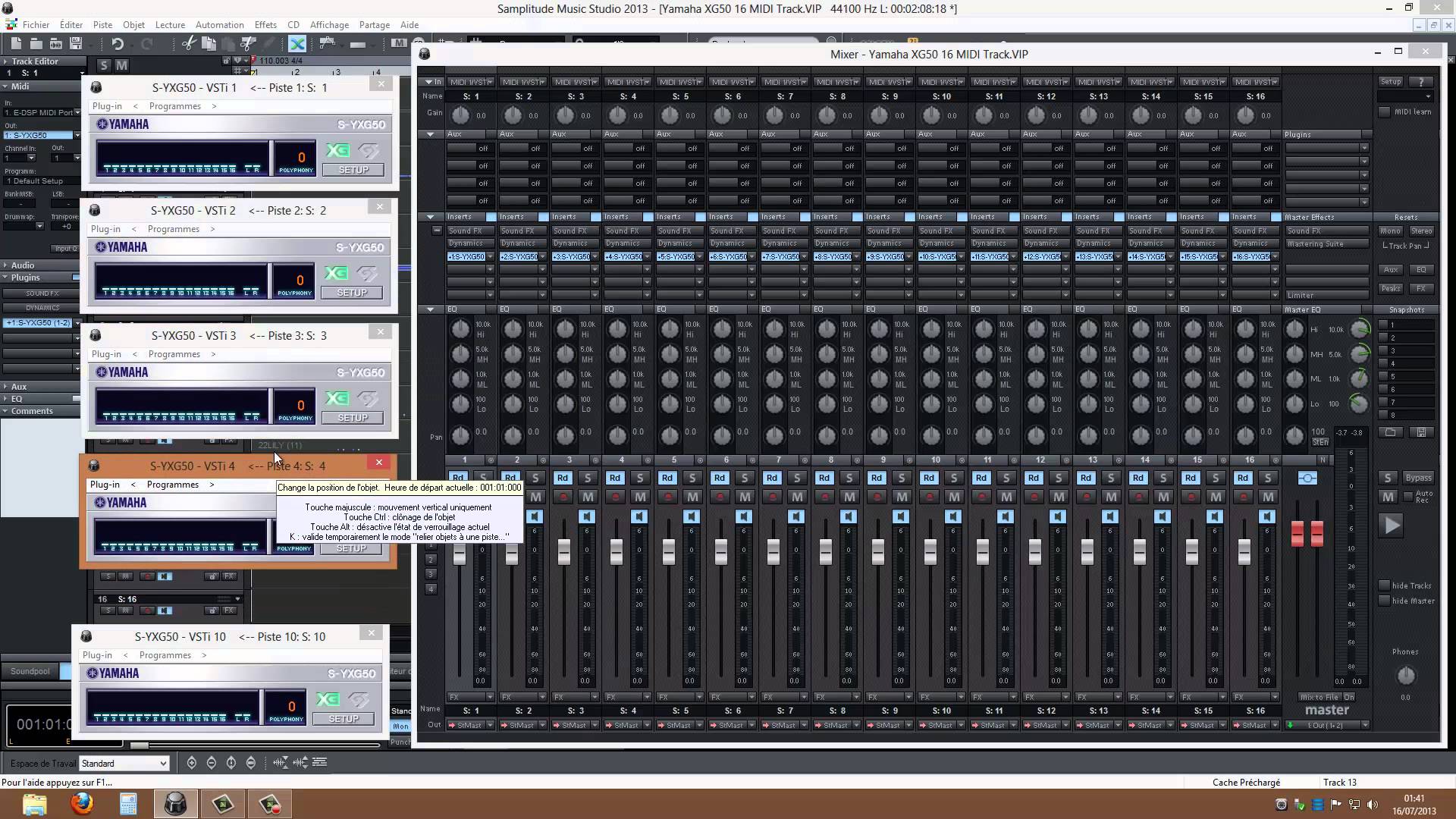Toggle the blue Crossfade icon in the toolbar
This screenshot has height=819, width=1456.
[297, 44]
